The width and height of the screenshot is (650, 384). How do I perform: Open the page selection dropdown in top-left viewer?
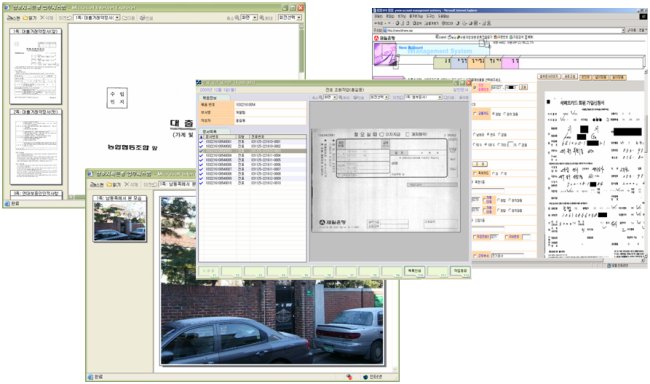(x=97, y=18)
